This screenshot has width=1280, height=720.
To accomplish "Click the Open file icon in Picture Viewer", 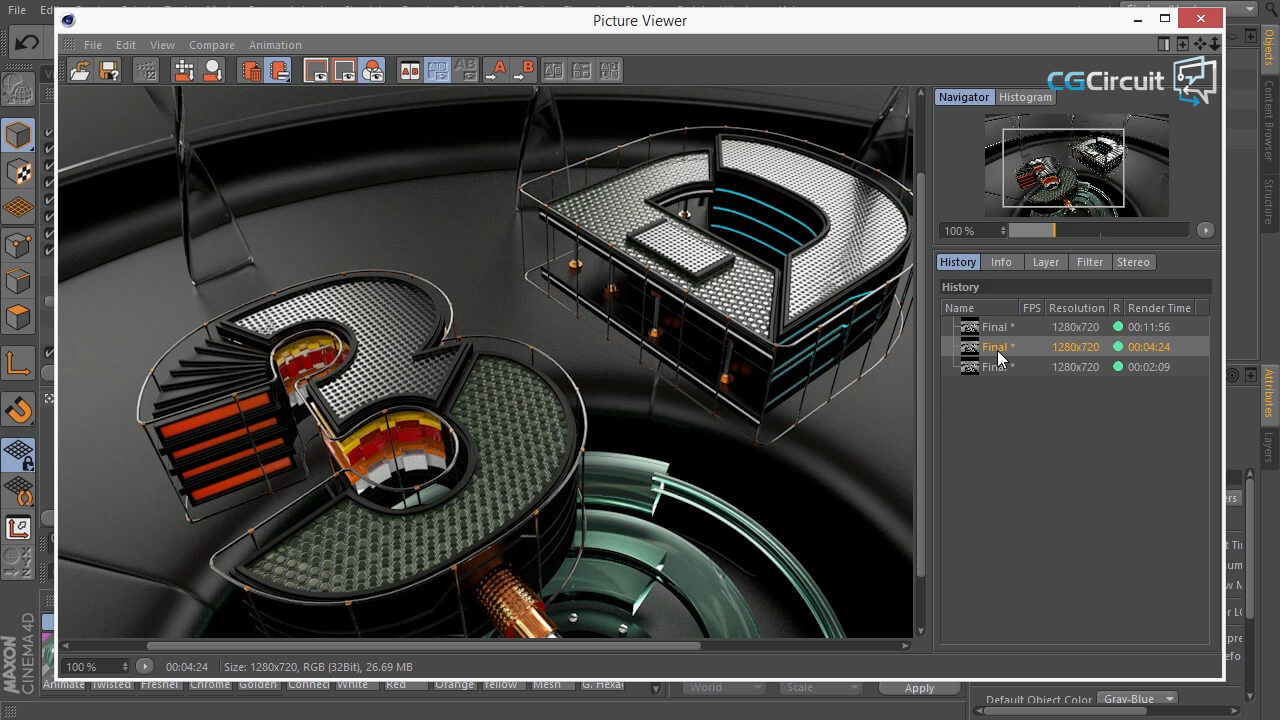I will coord(80,71).
